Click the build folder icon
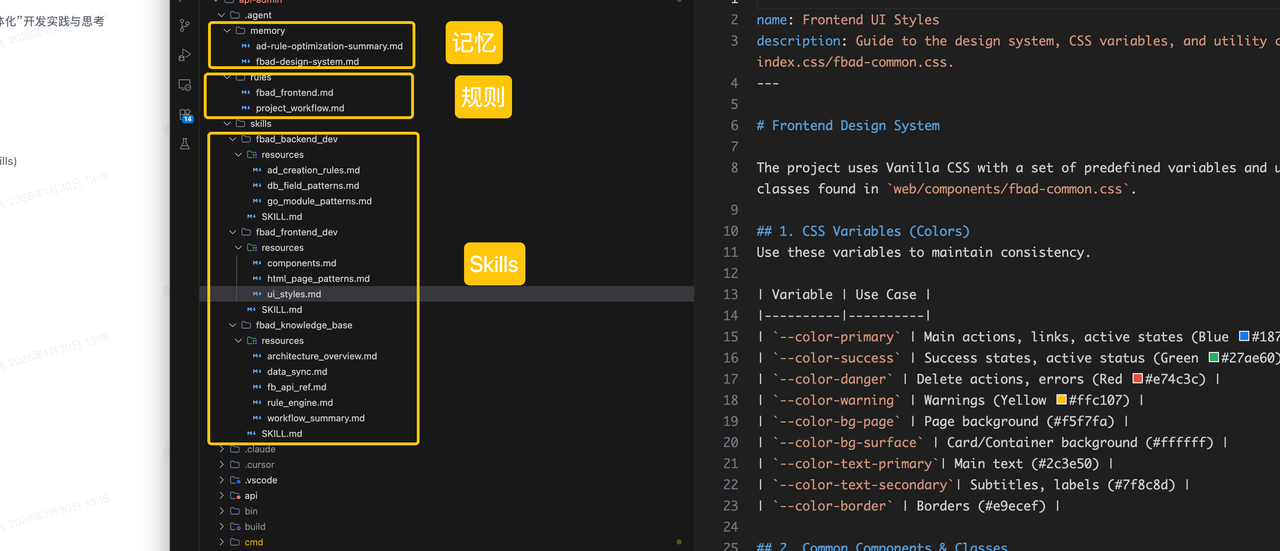 235,527
